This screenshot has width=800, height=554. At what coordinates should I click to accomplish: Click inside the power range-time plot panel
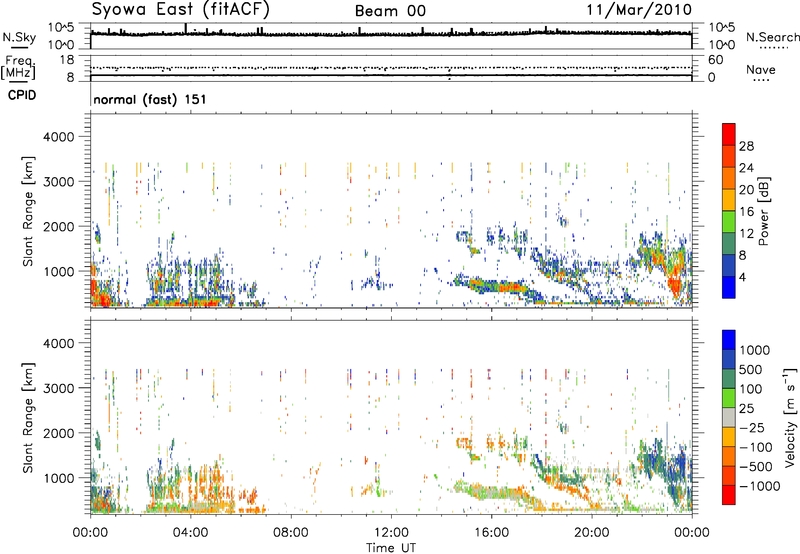click(x=391, y=211)
